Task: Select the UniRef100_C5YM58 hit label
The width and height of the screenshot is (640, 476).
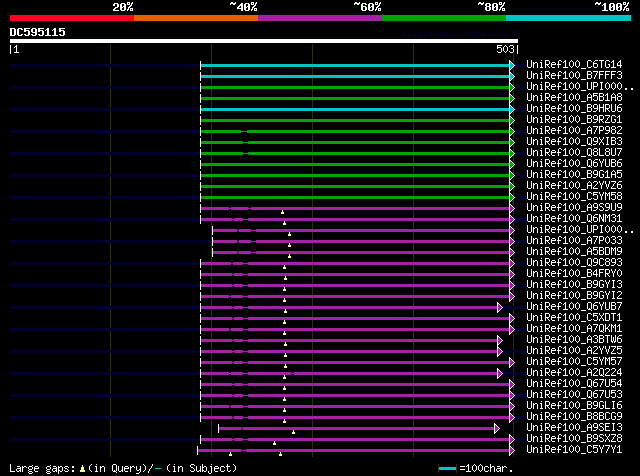Action: pyautogui.click(x=560, y=197)
